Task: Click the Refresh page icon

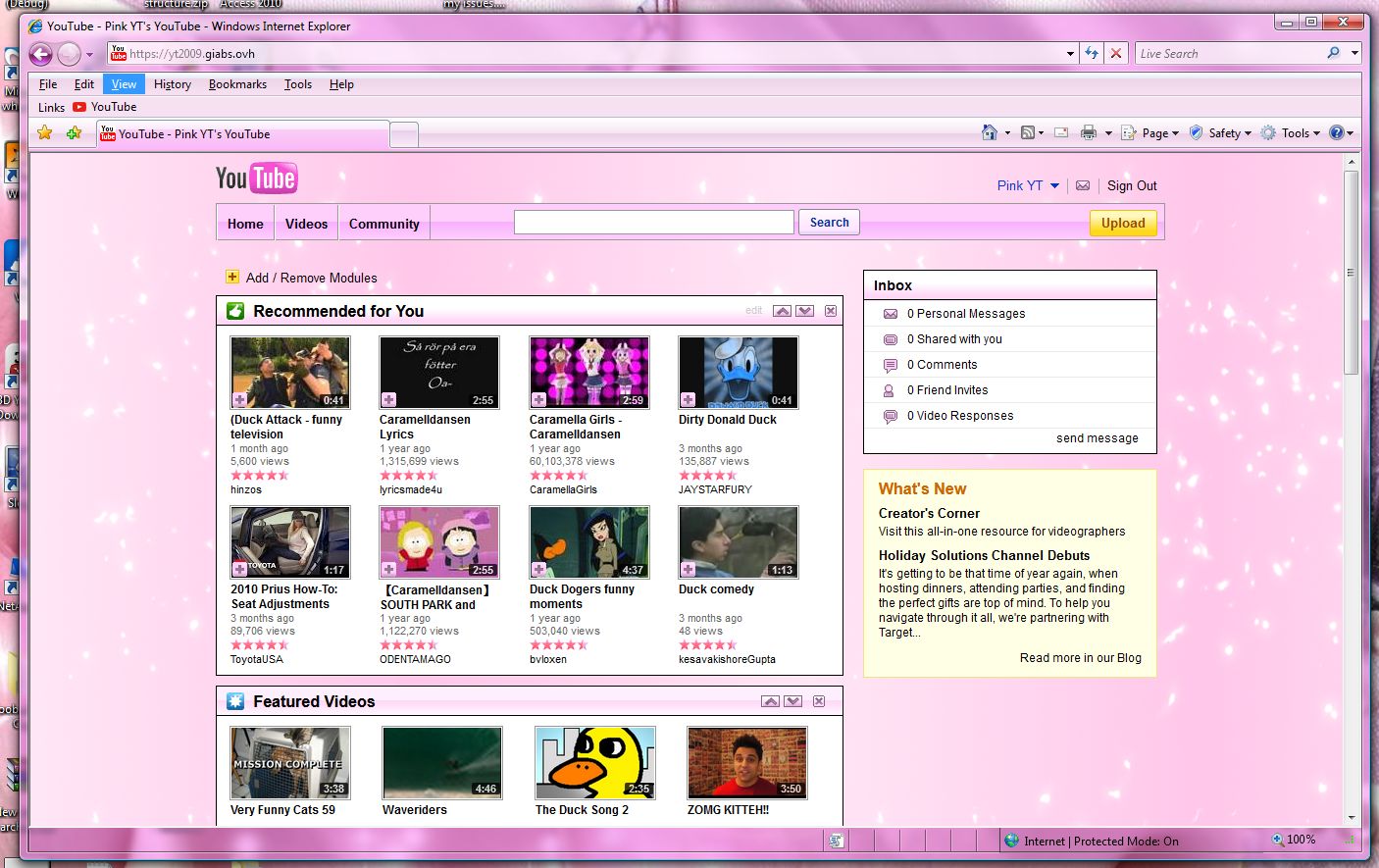Action: point(1092,54)
